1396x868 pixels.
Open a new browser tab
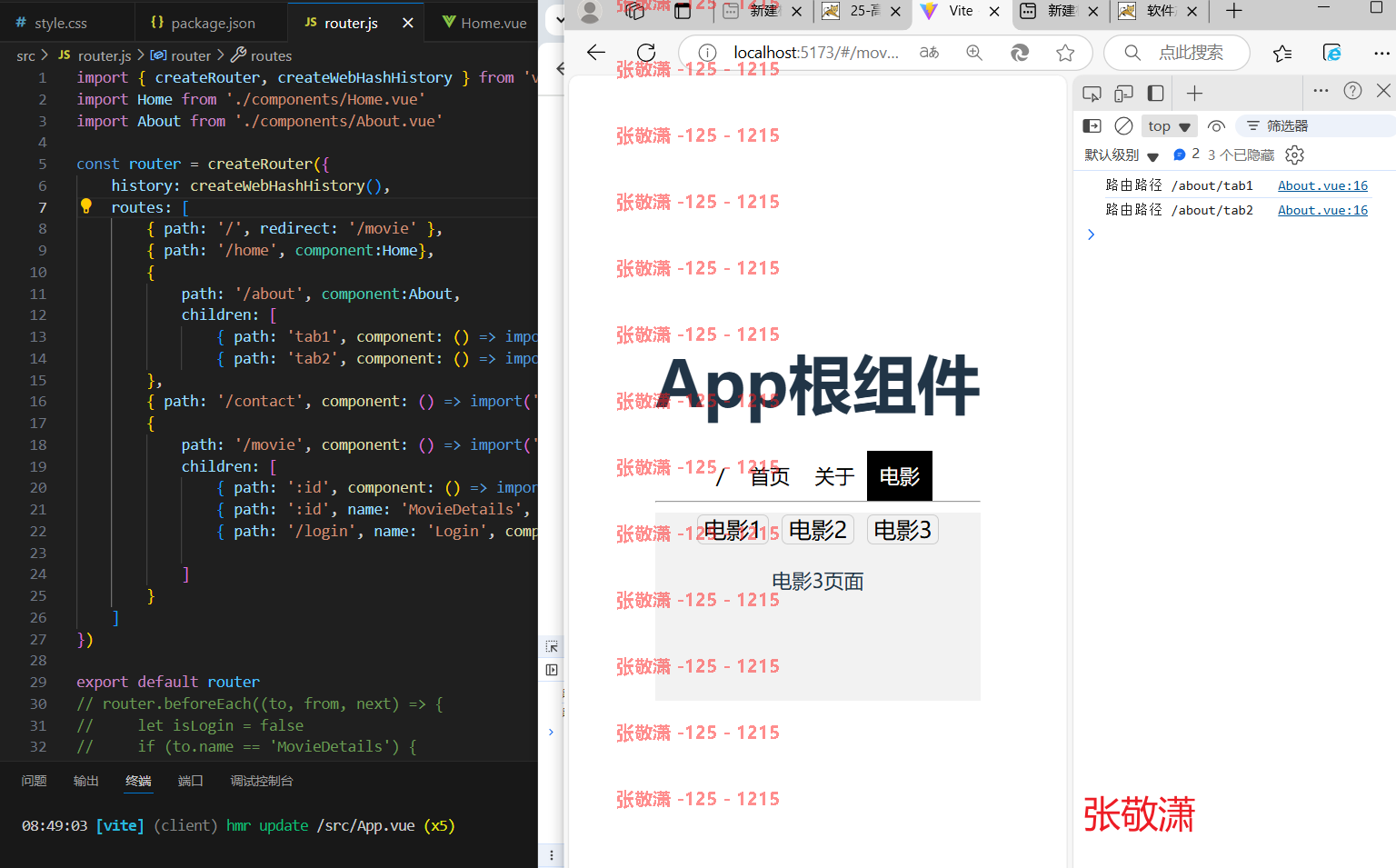(1233, 11)
